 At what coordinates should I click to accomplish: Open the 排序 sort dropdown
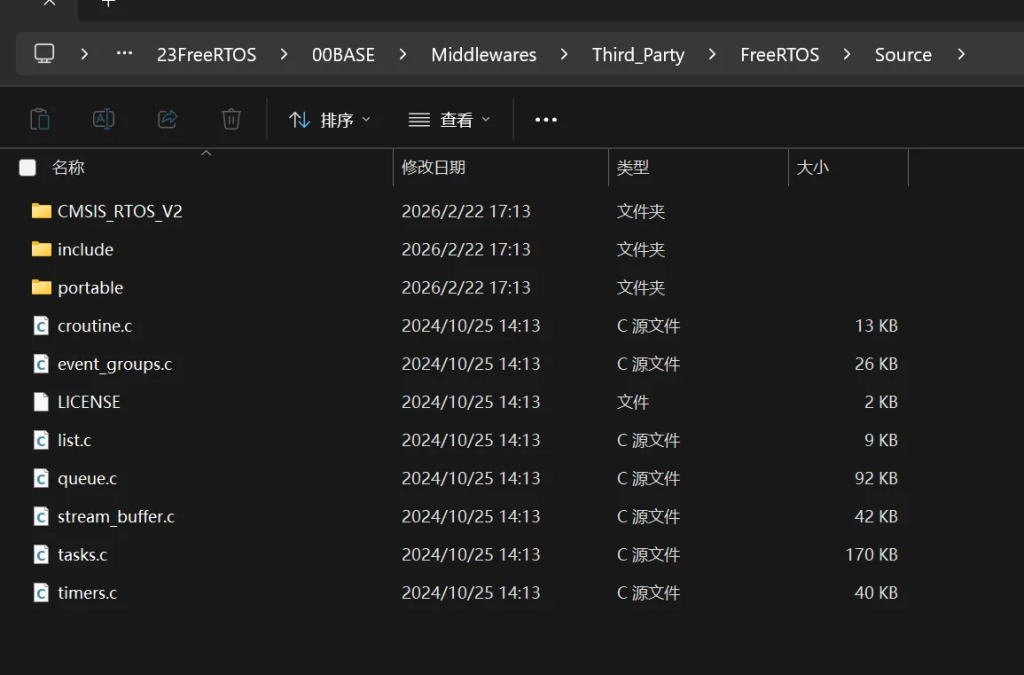329,120
